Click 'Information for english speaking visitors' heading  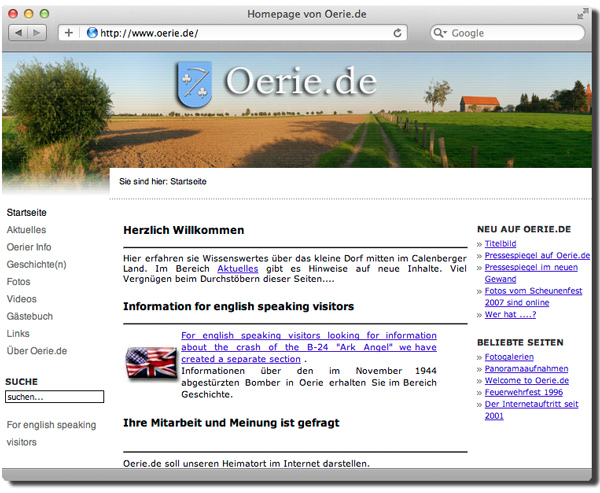(x=238, y=307)
